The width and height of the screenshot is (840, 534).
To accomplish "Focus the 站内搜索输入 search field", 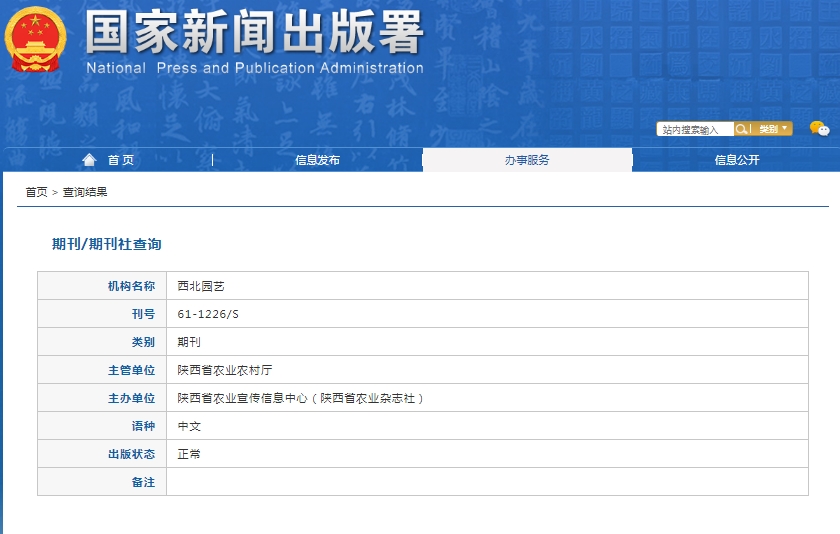I will coord(695,129).
